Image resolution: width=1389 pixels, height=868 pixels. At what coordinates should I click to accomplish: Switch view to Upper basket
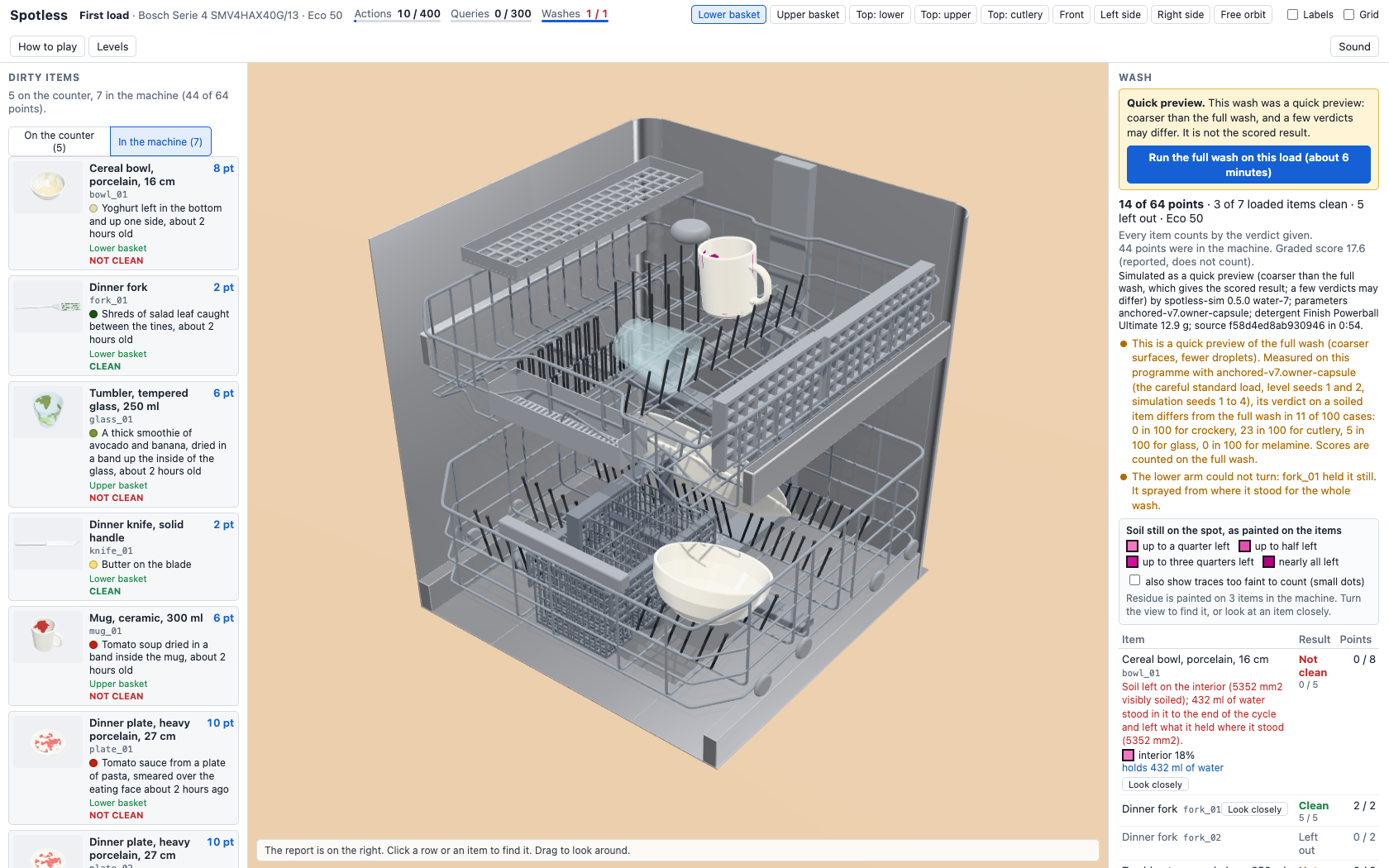808,15
